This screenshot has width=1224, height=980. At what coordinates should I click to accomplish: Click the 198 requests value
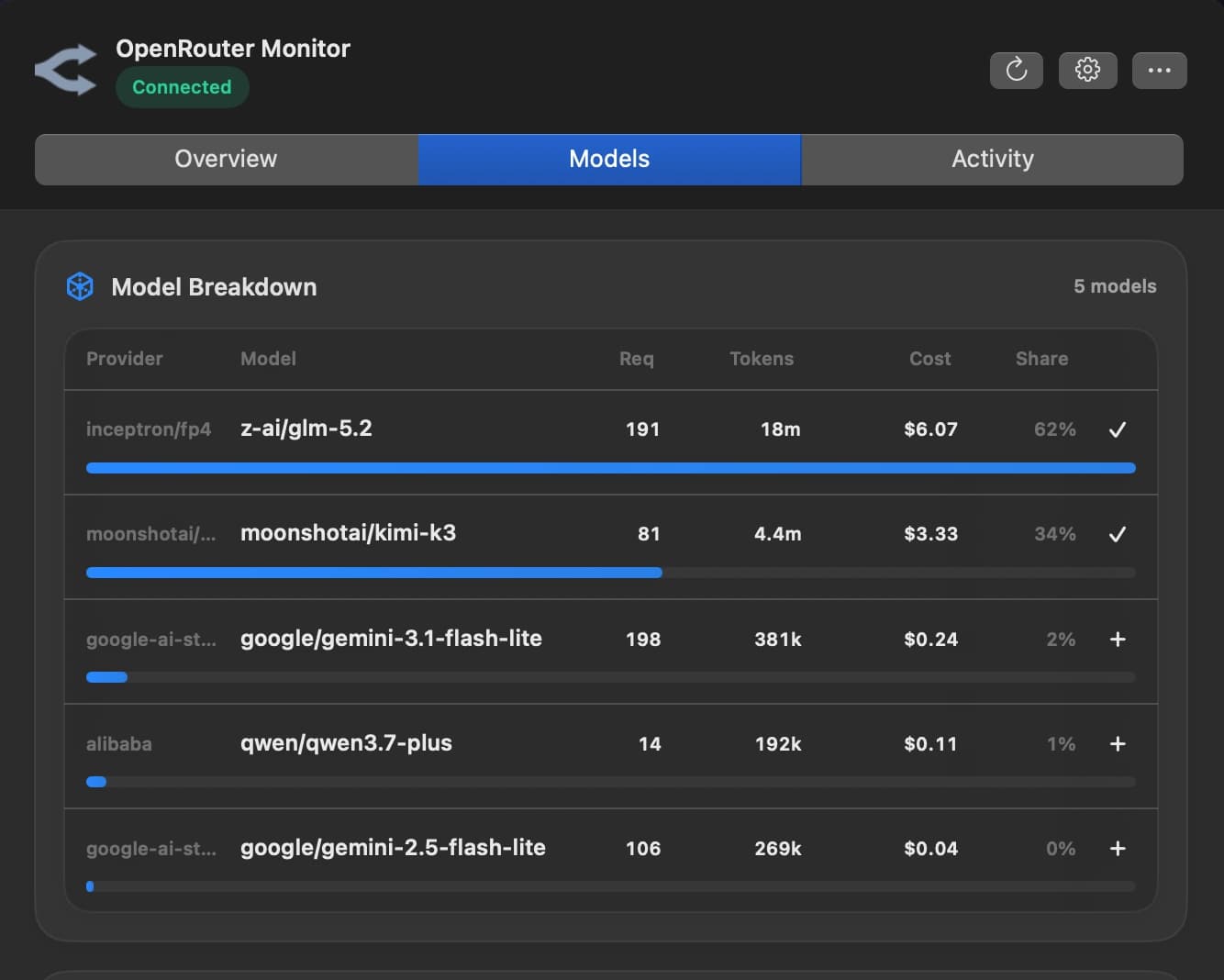click(642, 640)
